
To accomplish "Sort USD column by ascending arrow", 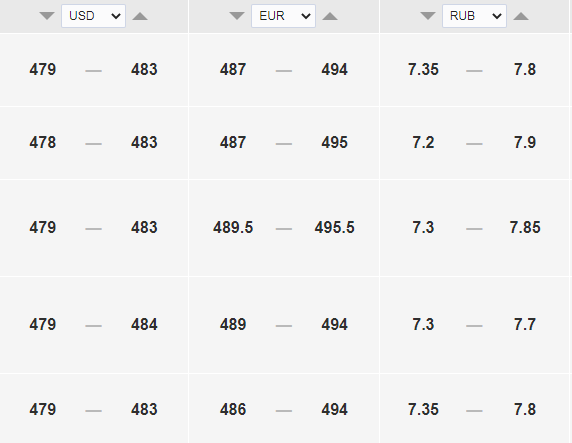I will click(140, 16).
